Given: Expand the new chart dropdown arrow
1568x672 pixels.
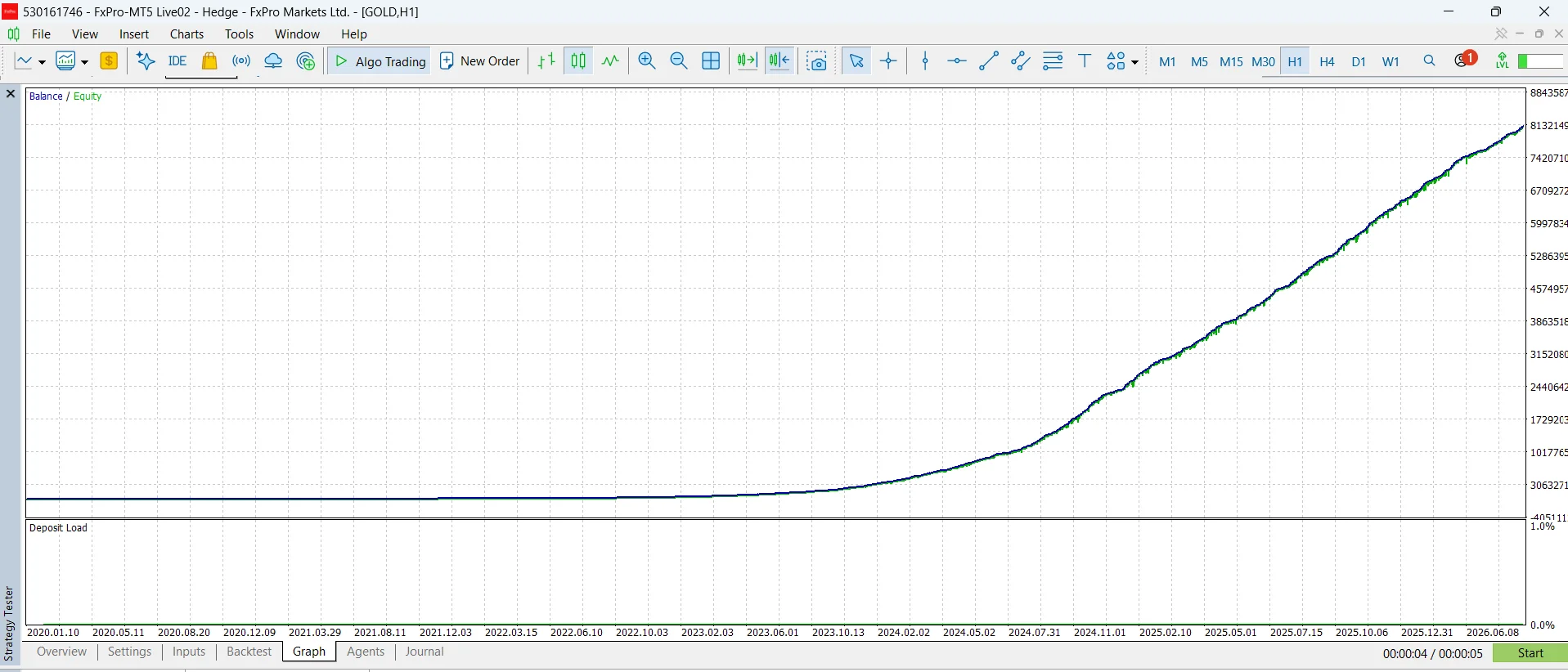Looking at the screenshot, I should coord(43,62).
